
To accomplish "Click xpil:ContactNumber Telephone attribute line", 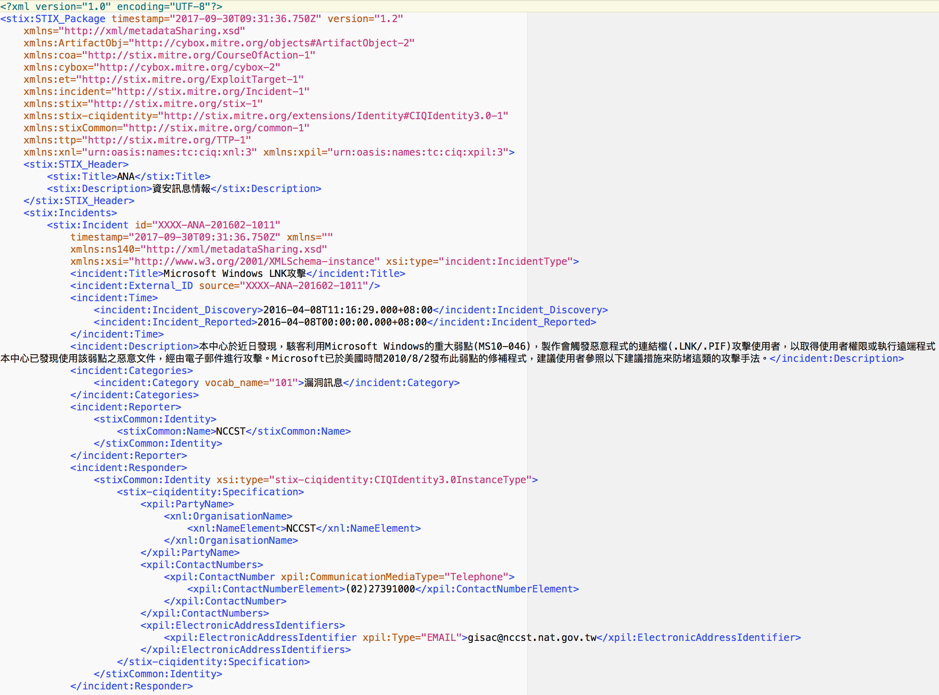I will pos(339,576).
